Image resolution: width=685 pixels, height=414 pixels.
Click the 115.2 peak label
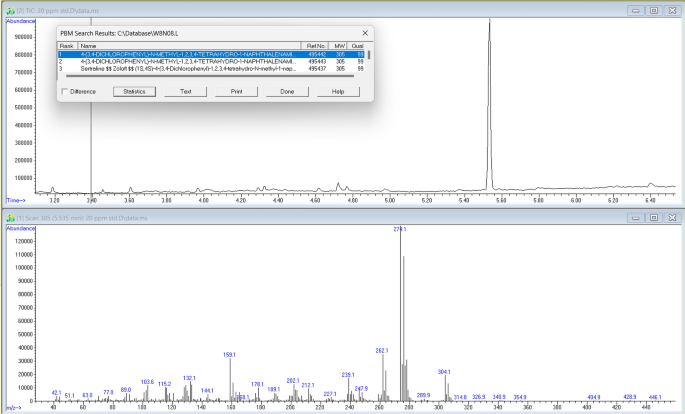[x=165, y=383]
